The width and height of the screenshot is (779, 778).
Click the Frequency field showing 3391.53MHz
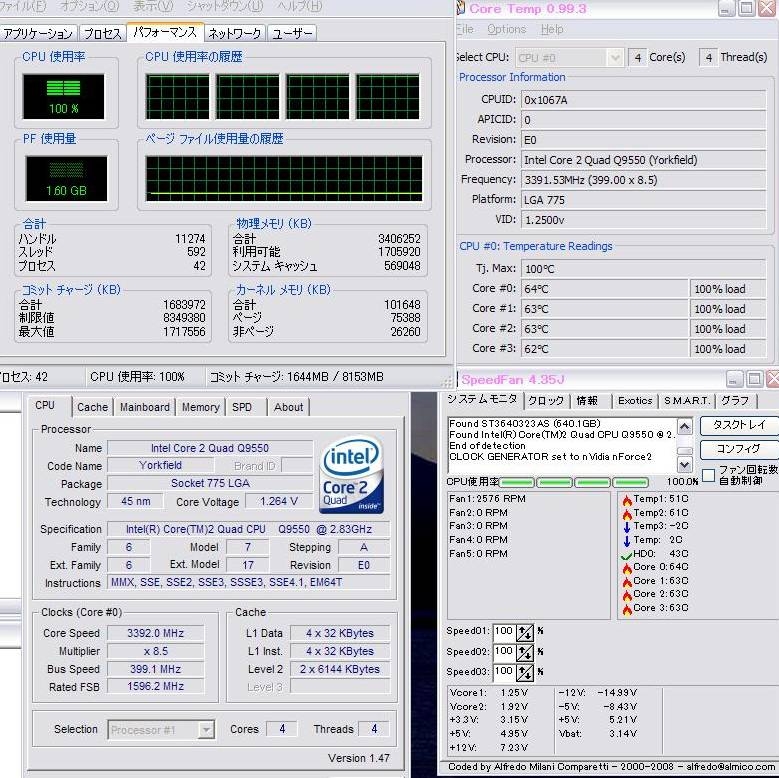coord(643,180)
